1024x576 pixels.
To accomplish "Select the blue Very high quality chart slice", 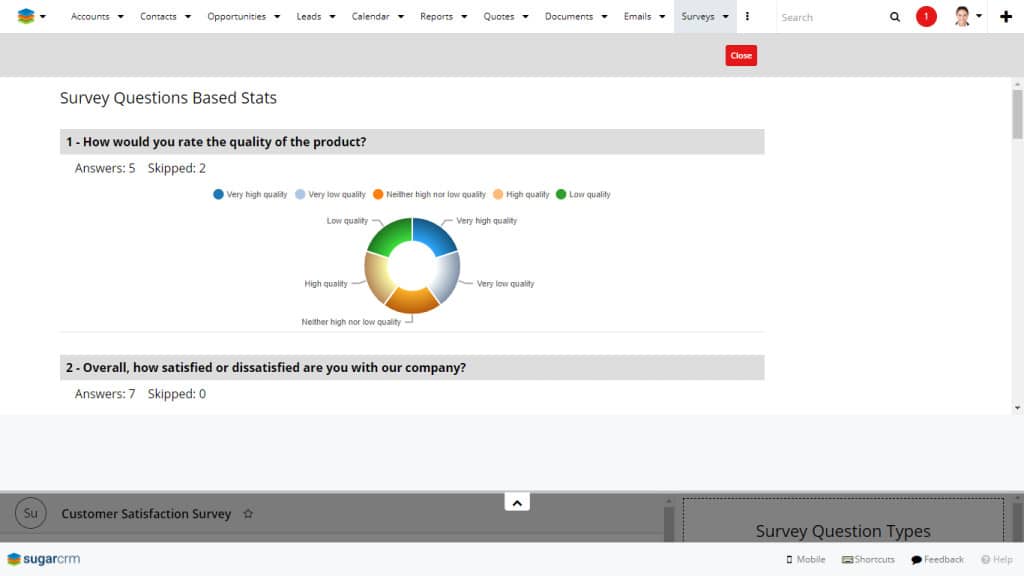I will coord(433,236).
